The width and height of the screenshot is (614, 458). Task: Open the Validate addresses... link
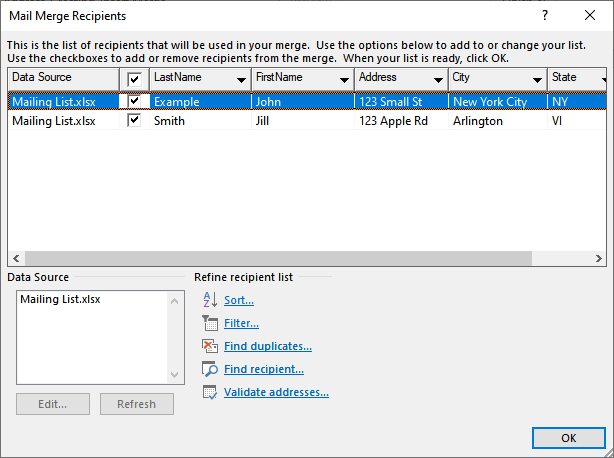click(x=276, y=392)
